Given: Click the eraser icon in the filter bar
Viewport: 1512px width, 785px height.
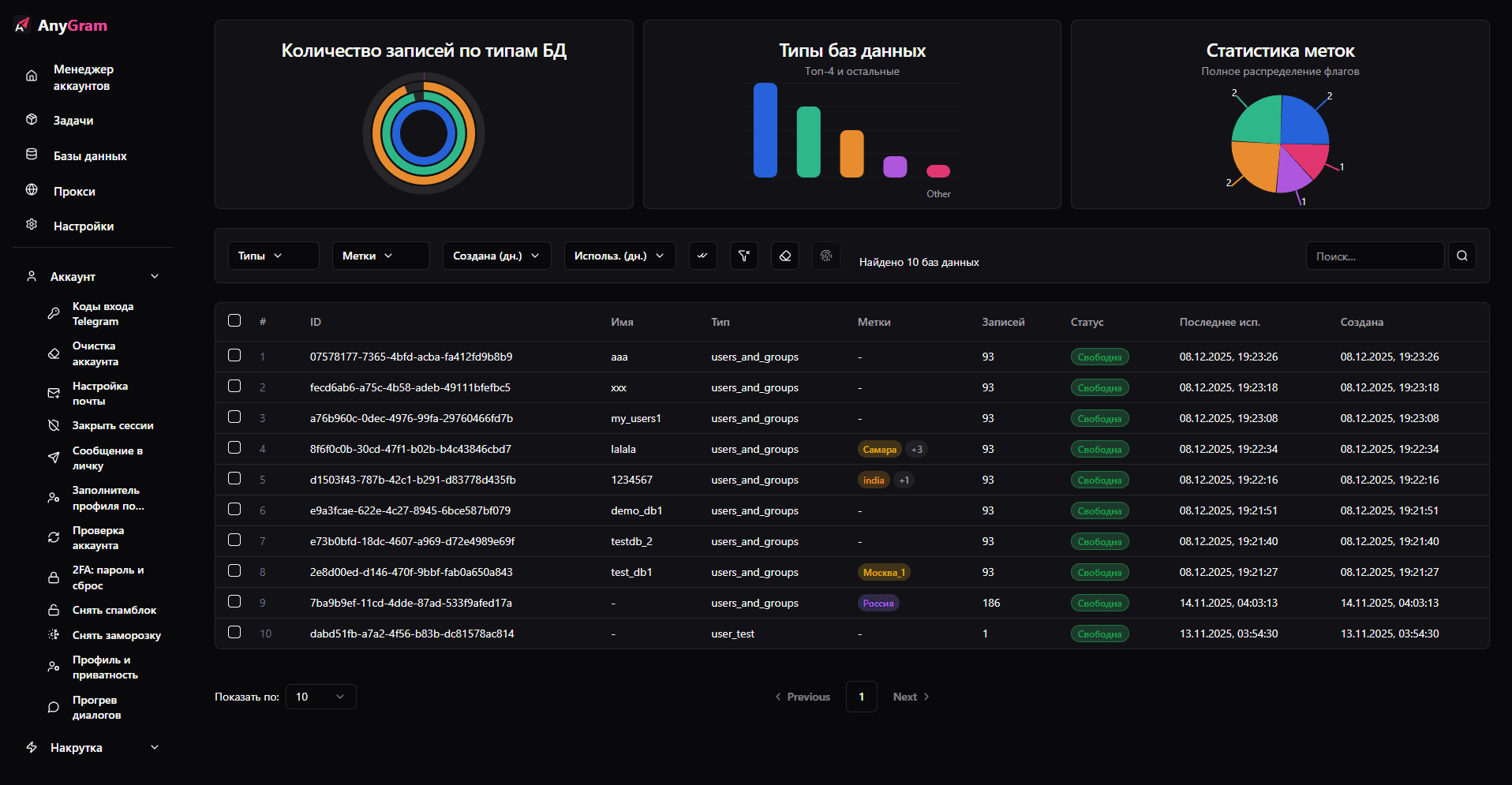Looking at the screenshot, I should click(784, 256).
